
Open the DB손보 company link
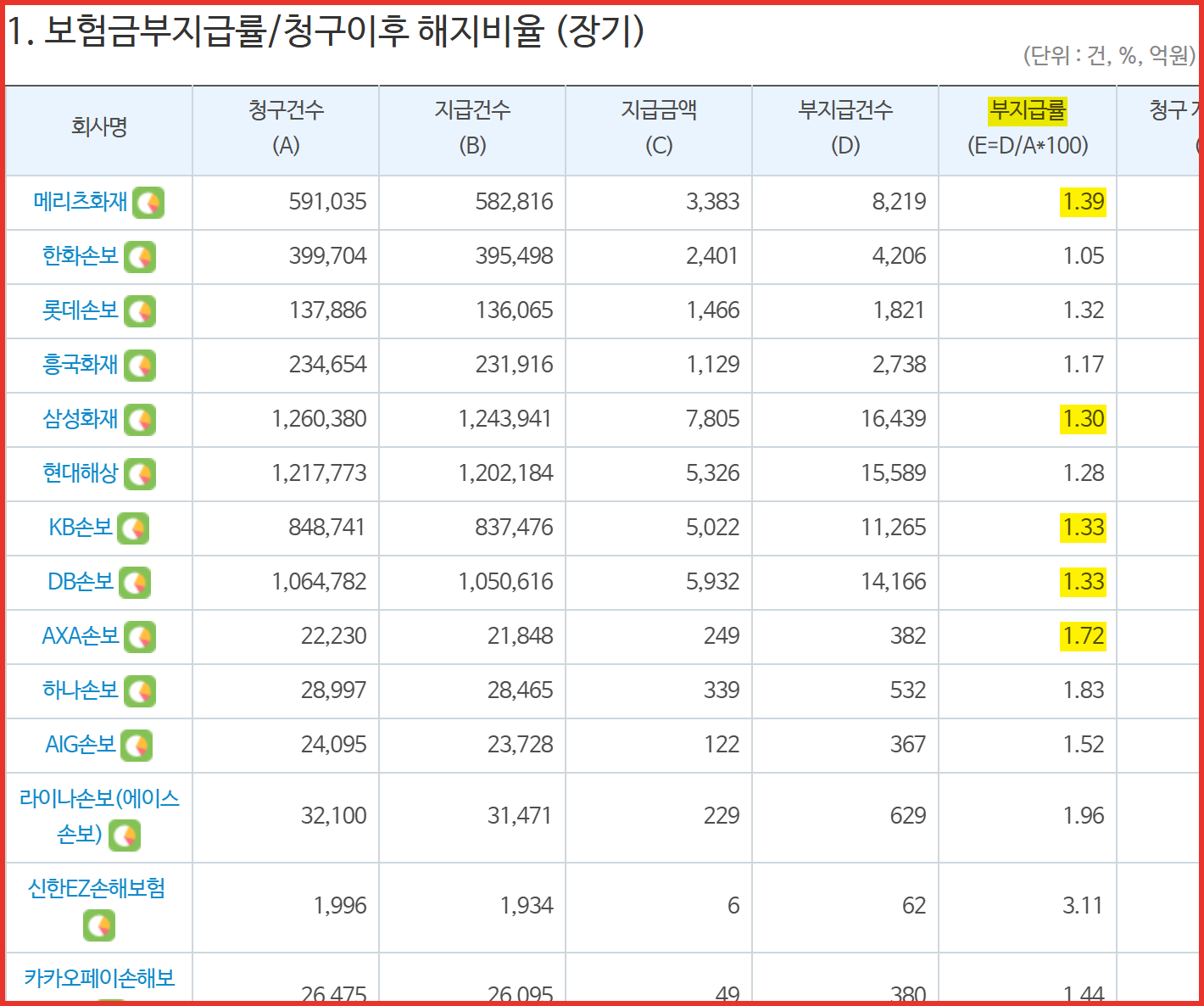[81, 582]
